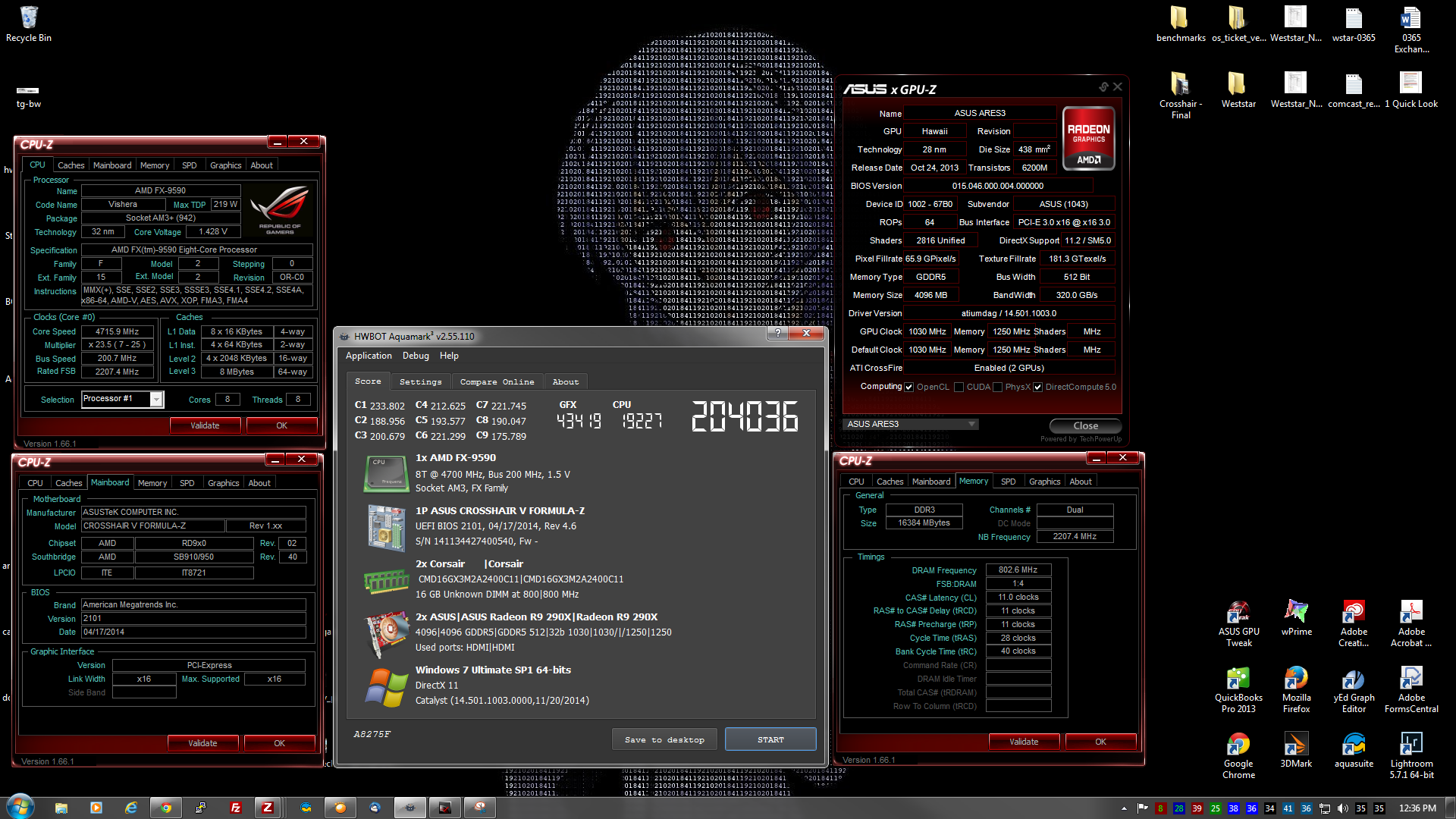
Task: Toggle the OpenCL checkbox in GPU-Z
Action: [x=908, y=387]
